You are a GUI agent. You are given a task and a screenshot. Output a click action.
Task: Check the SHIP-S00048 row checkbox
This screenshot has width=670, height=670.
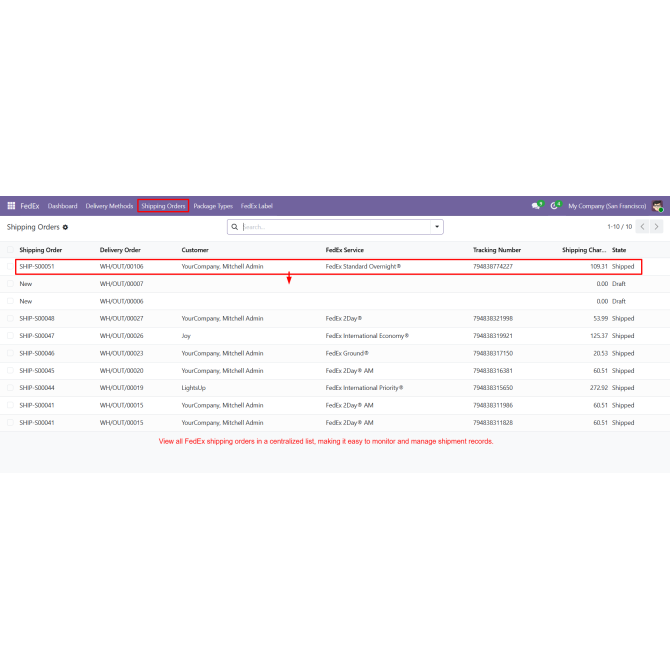click(10, 318)
